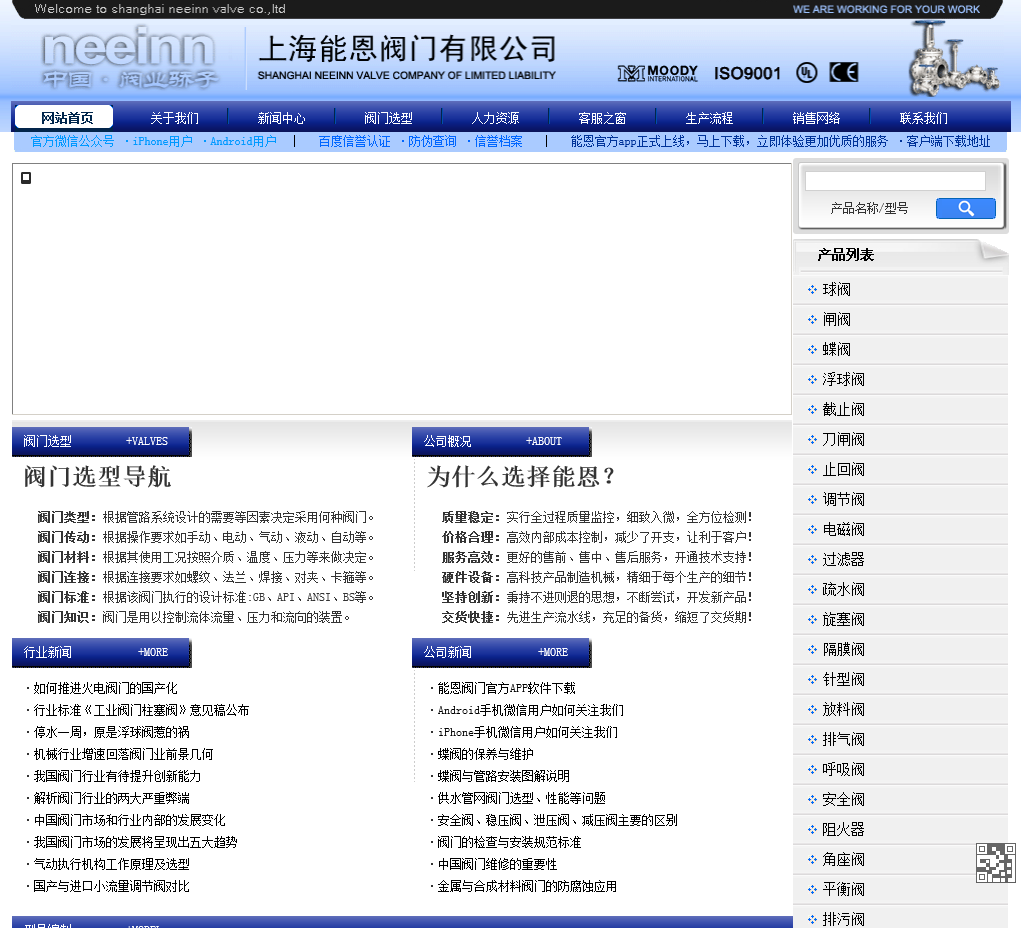Click the neeinn company logo

pyautogui.click(x=130, y=58)
